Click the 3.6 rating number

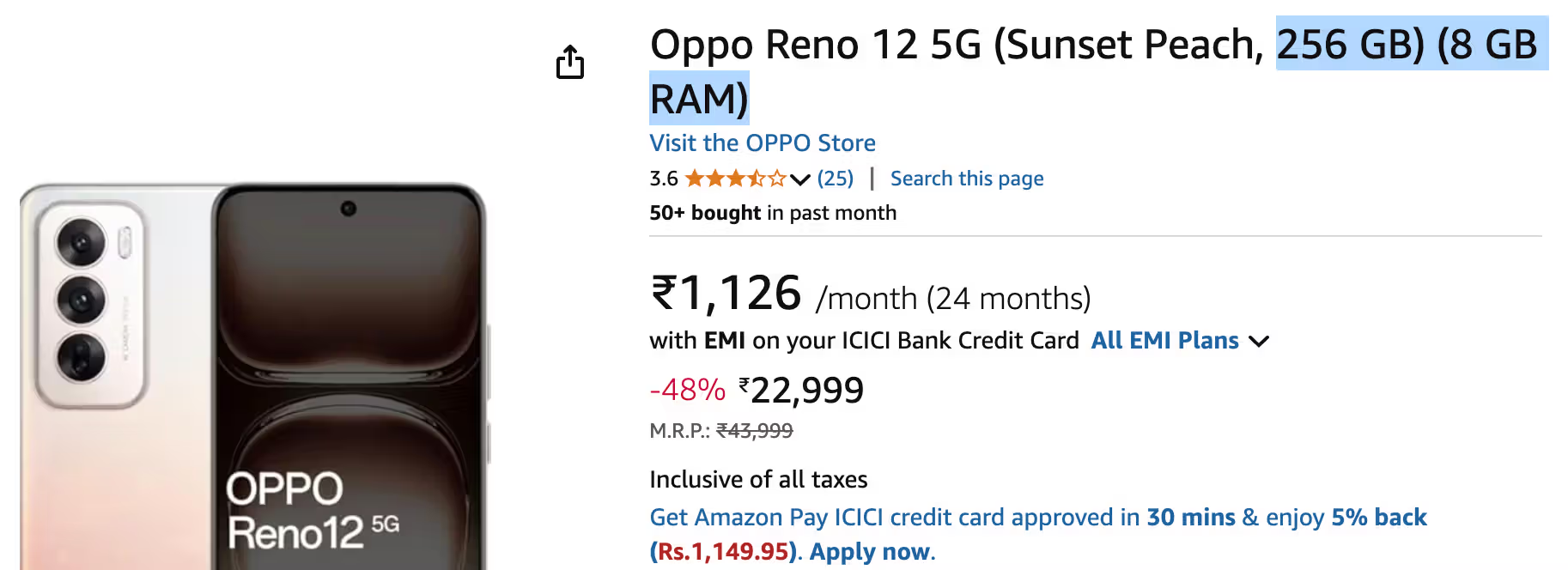coord(664,179)
